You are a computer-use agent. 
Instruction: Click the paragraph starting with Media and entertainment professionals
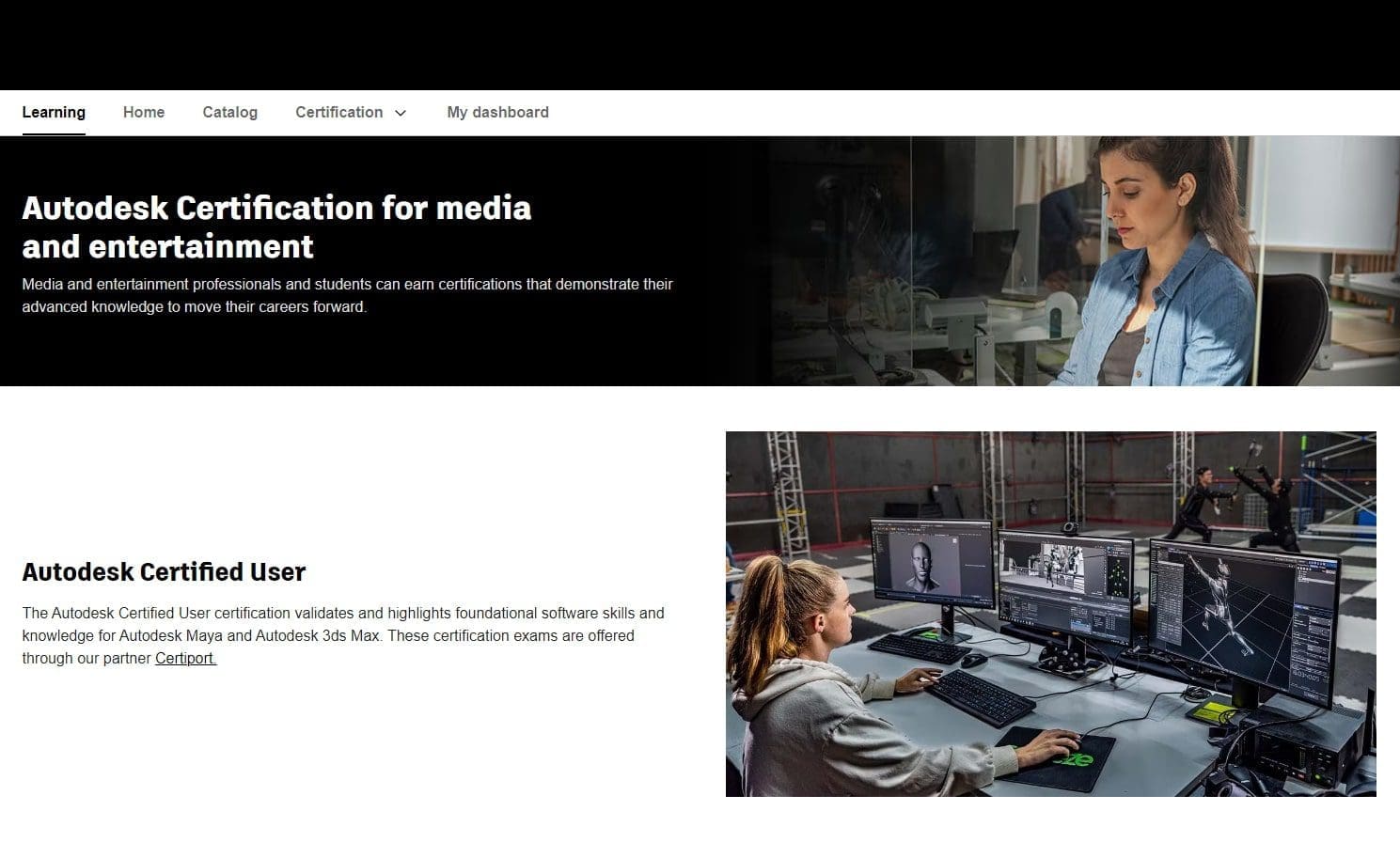(348, 295)
